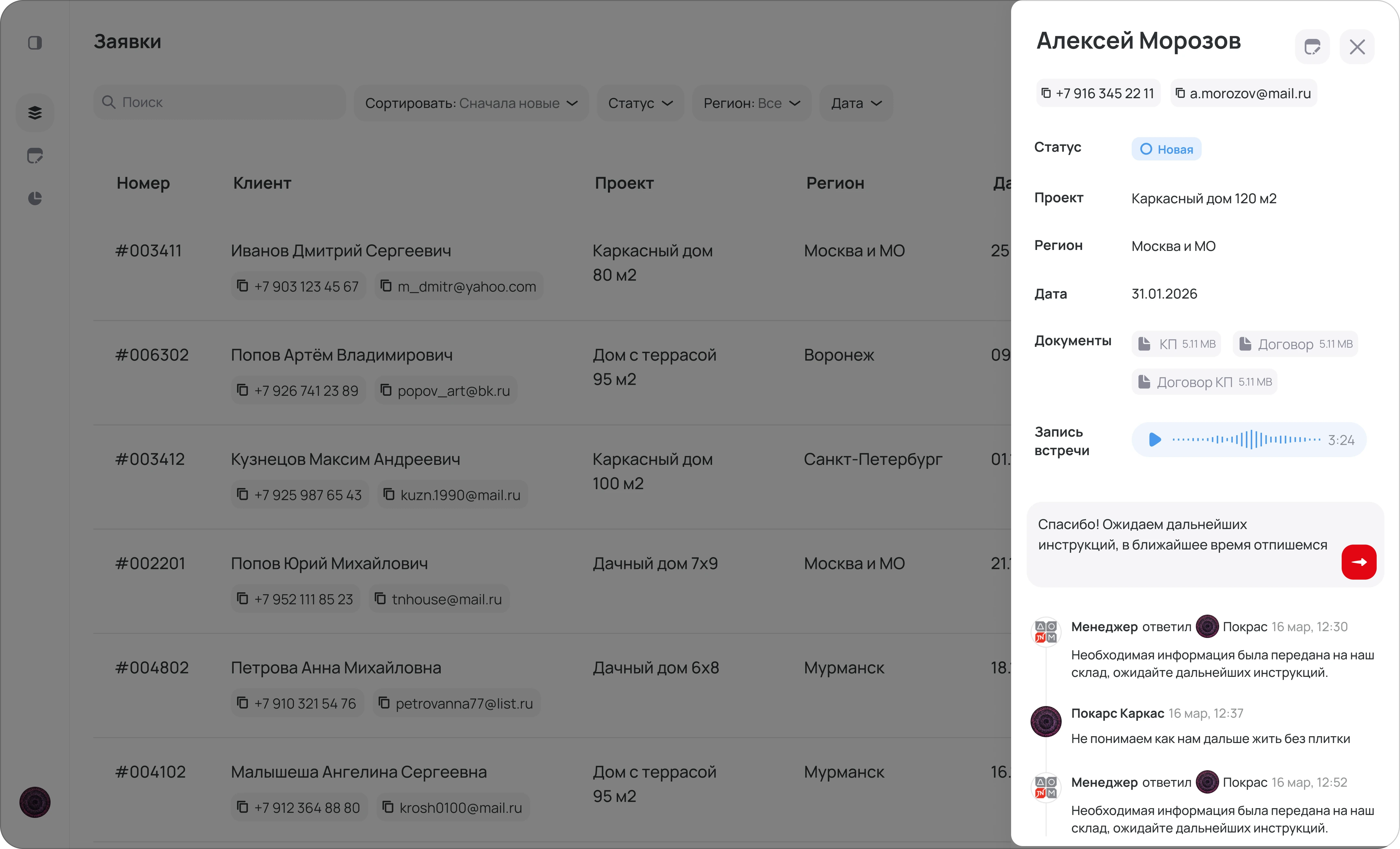1400x849 pixels.
Task: Click the Новая status badge
Action: 1166,149
